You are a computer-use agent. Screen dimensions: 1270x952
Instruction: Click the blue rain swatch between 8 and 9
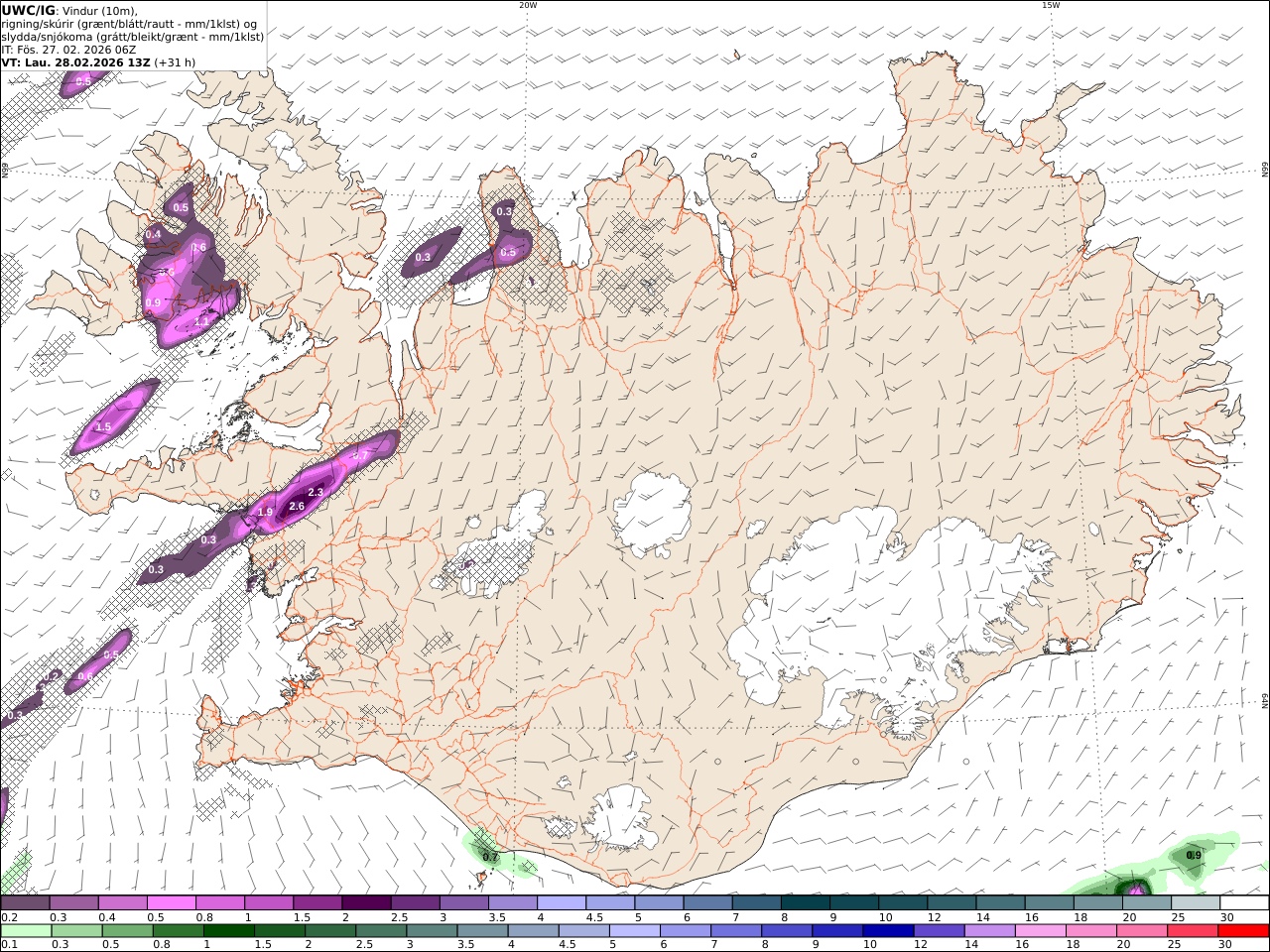pos(786,931)
